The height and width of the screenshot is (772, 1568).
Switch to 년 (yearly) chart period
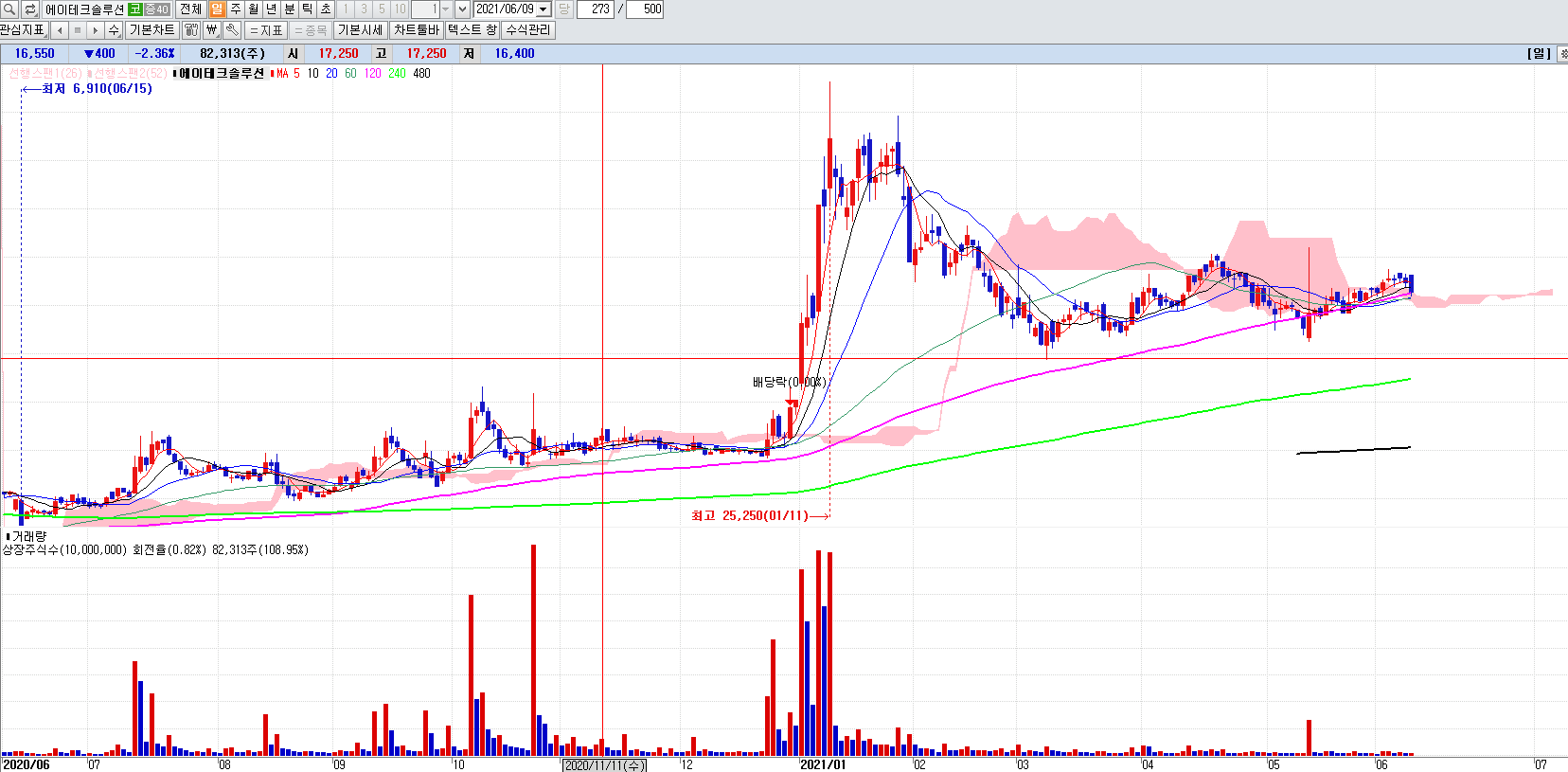[x=272, y=9]
